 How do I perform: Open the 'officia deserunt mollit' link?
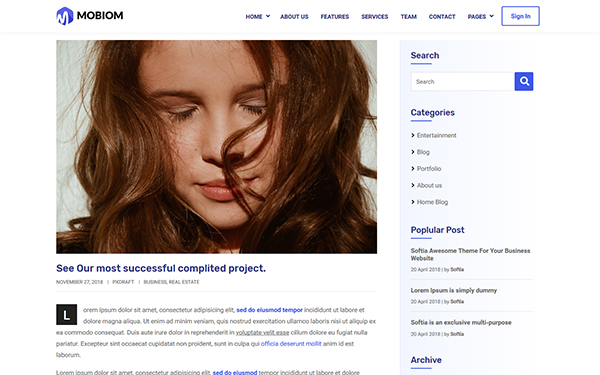(x=291, y=344)
